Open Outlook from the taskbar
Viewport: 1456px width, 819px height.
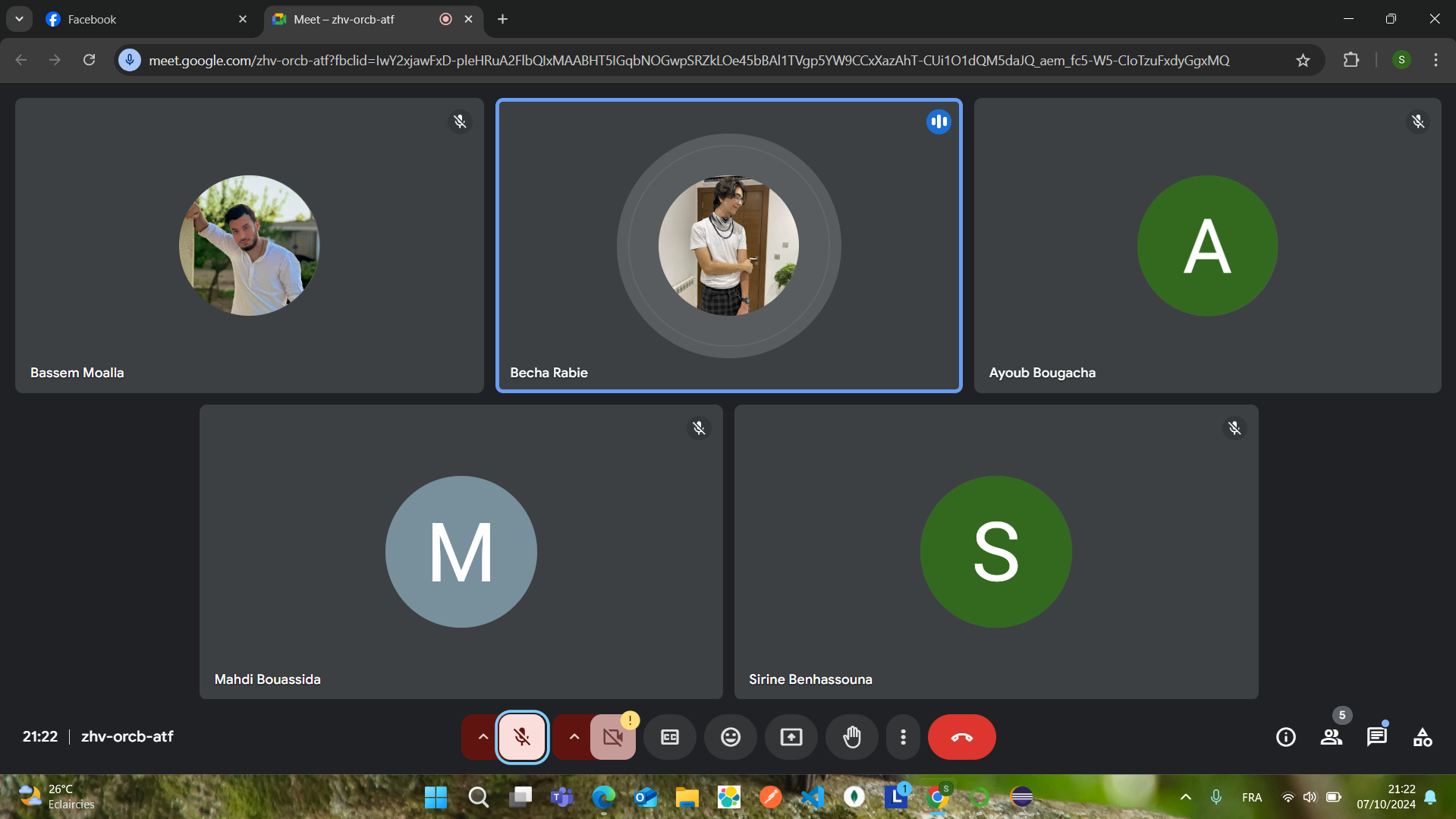[646, 797]
